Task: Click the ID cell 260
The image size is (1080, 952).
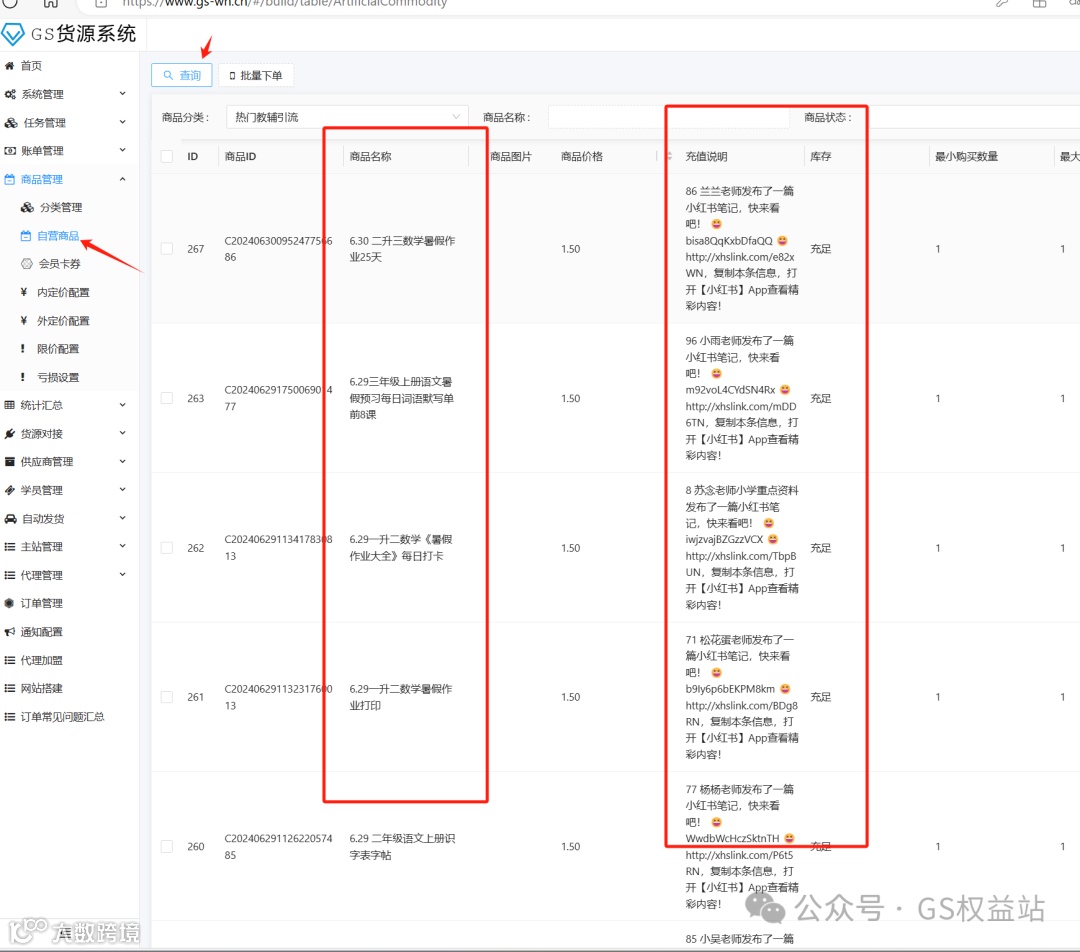Action: click(196, 846)
